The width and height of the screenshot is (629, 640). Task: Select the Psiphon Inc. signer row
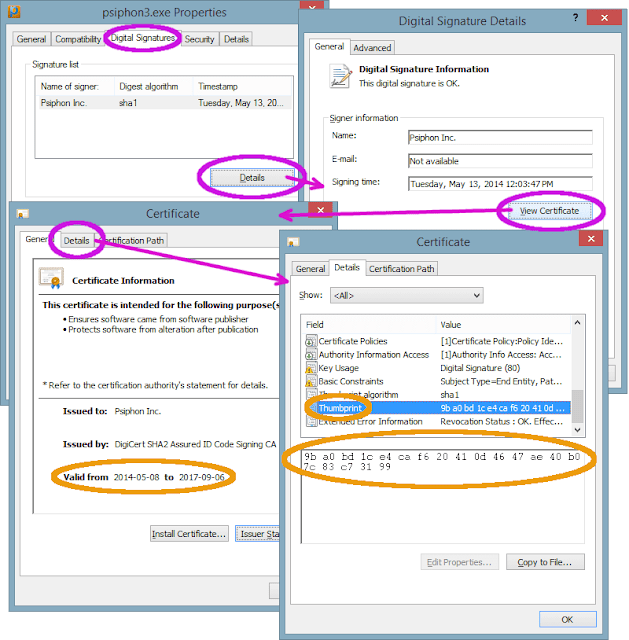[x=164, y=103]
